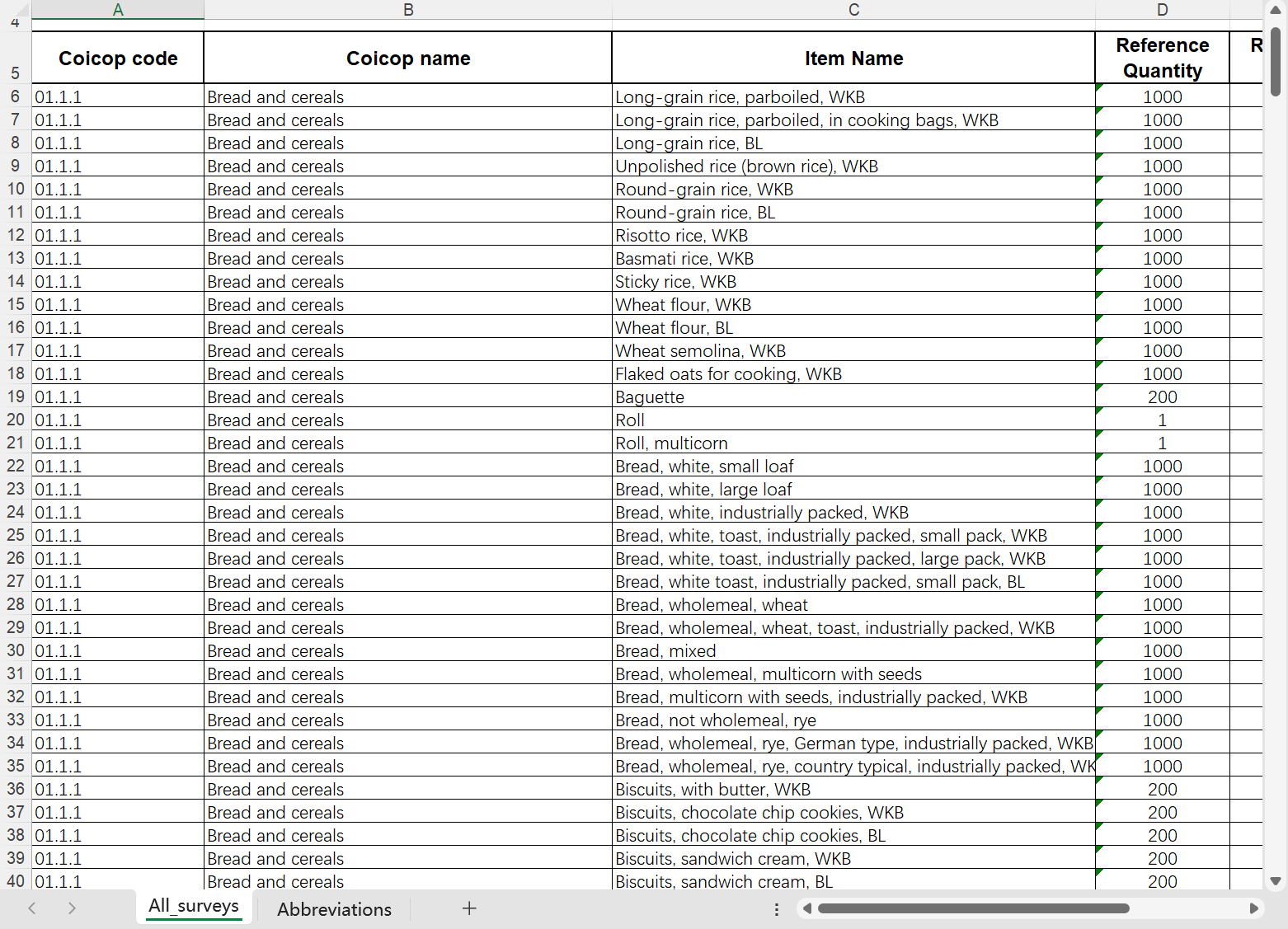Click the 'Roll' item cell

853,420
